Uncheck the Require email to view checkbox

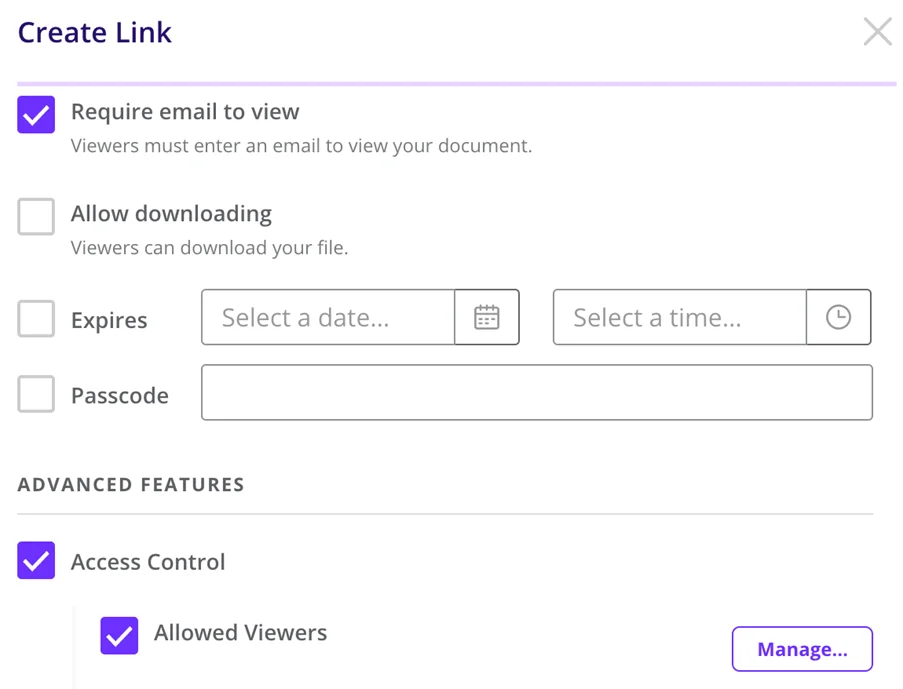[36, 114]
